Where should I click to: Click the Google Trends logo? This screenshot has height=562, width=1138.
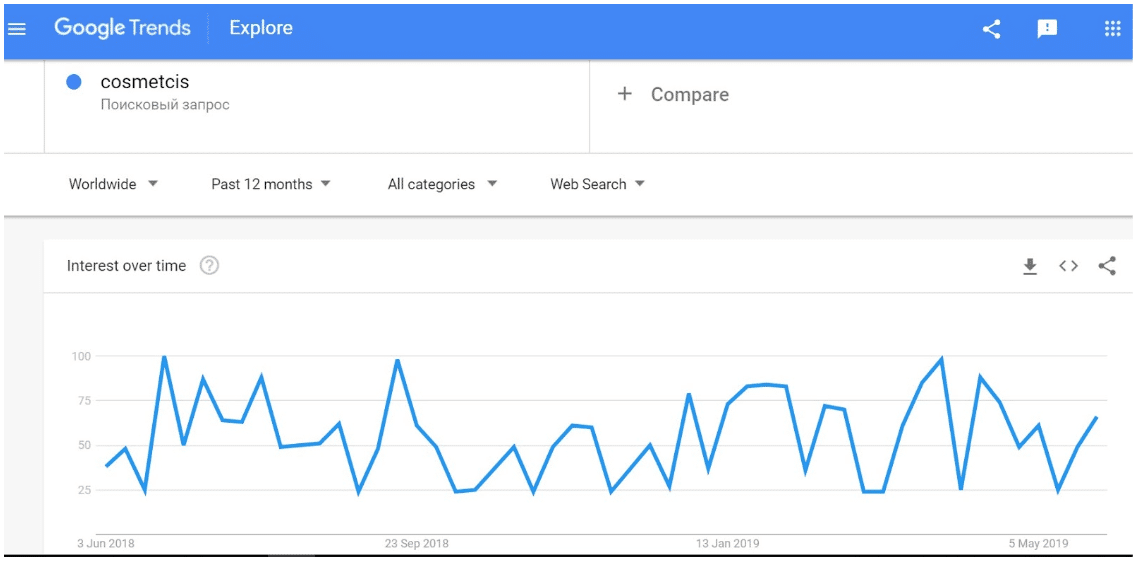[x=122, y=28]
